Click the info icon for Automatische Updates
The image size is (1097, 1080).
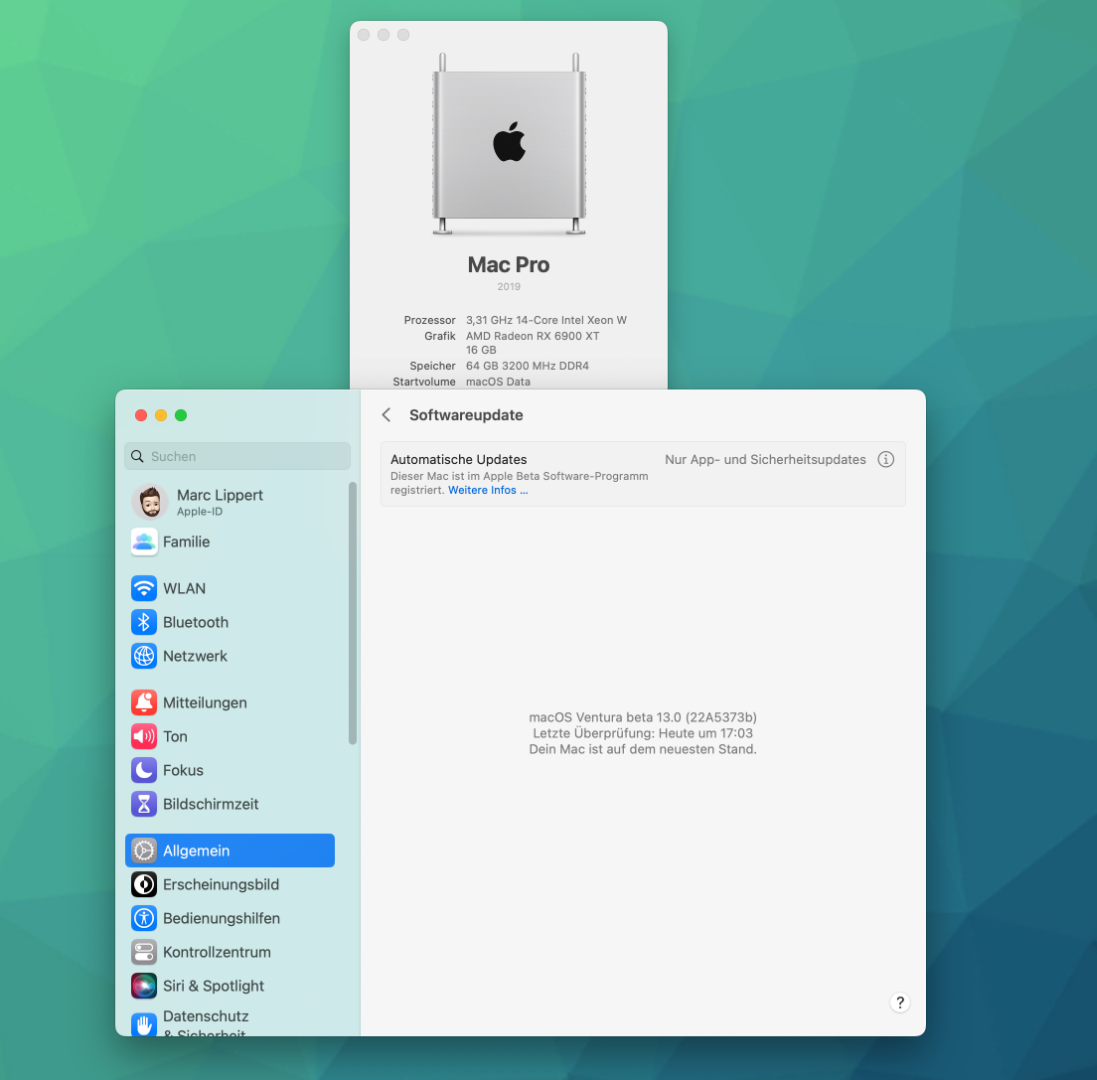tap(886, 460)
